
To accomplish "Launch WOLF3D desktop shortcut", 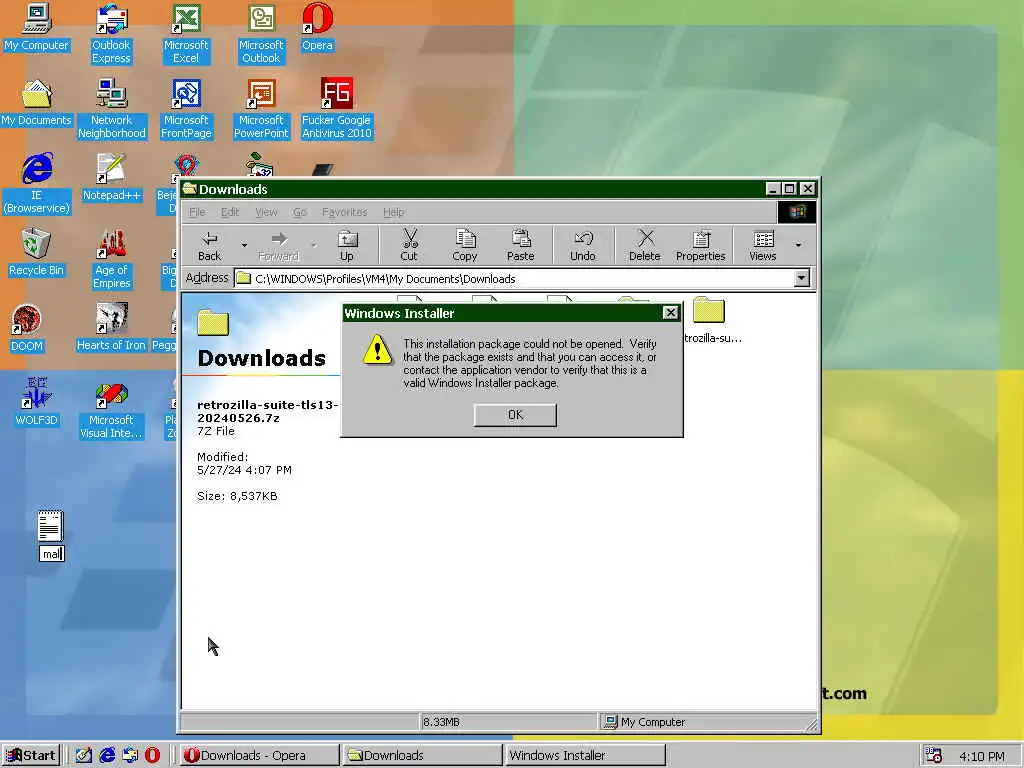I will 37,403.
